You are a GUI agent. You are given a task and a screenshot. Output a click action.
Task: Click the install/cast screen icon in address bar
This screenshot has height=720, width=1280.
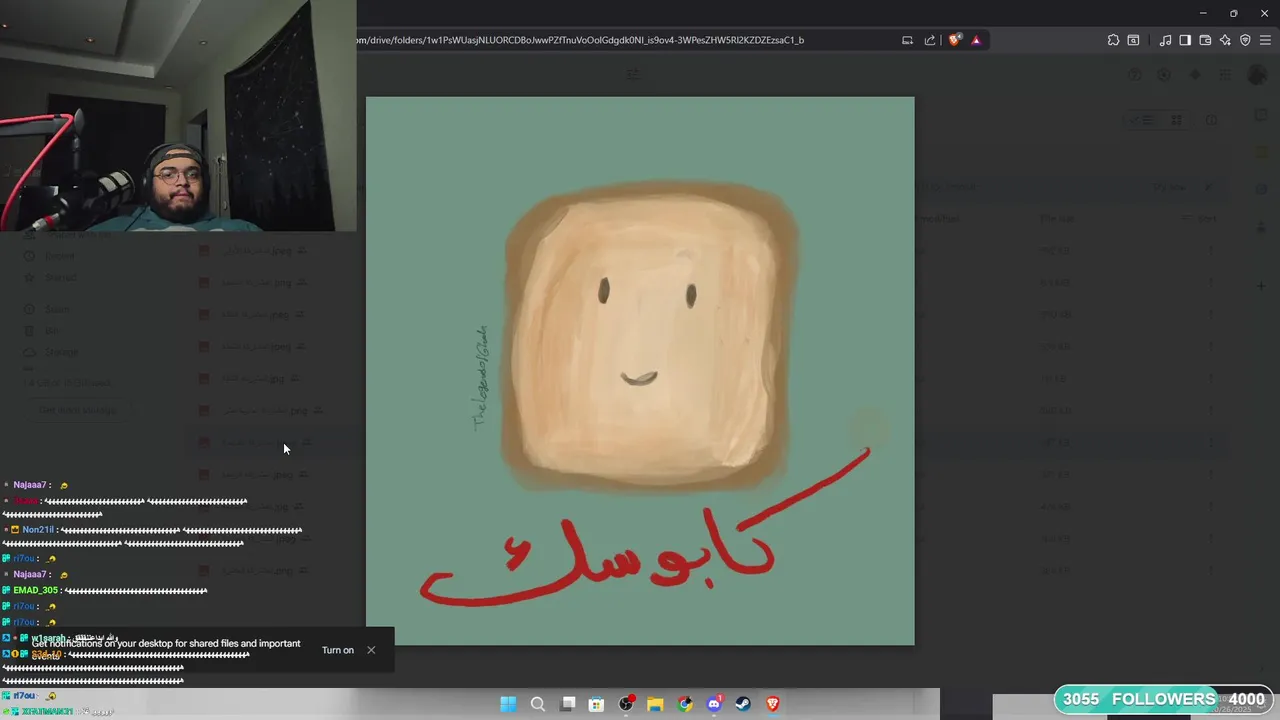pos(907,40)
